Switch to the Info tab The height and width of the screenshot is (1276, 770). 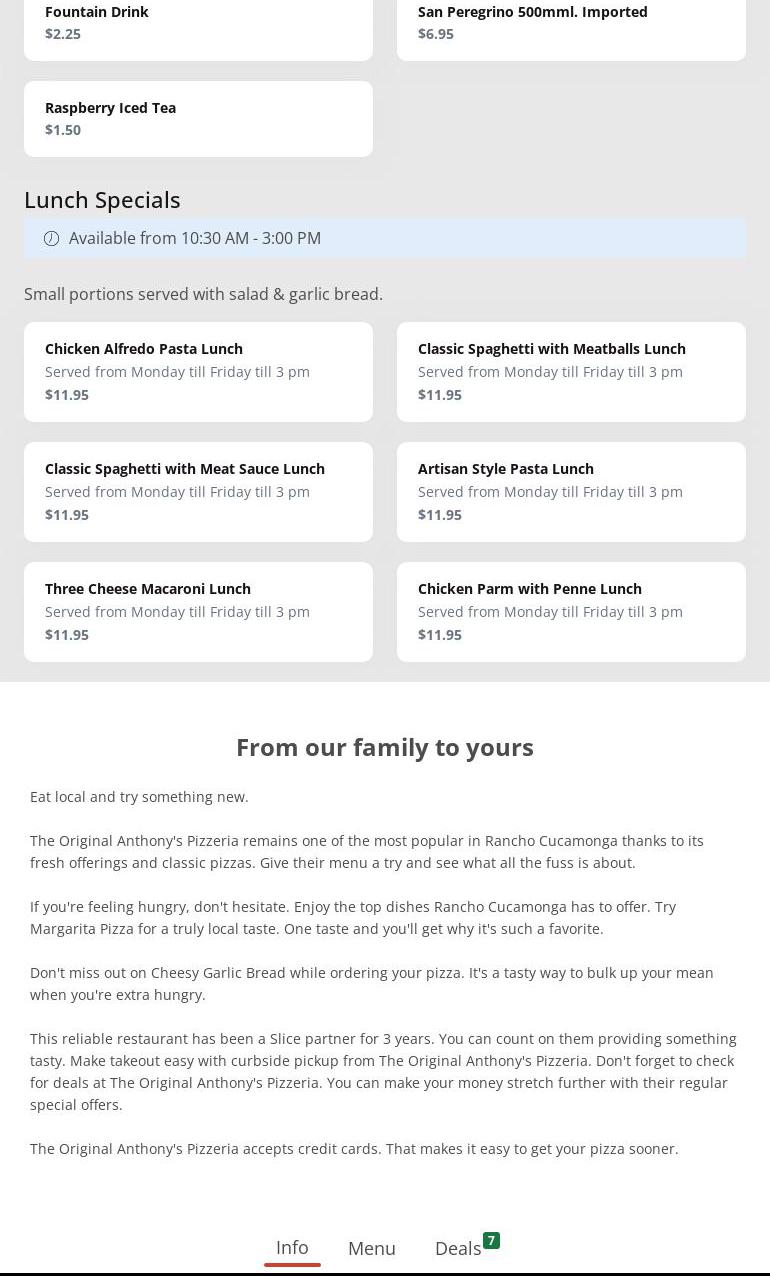tap(292, 1248)
